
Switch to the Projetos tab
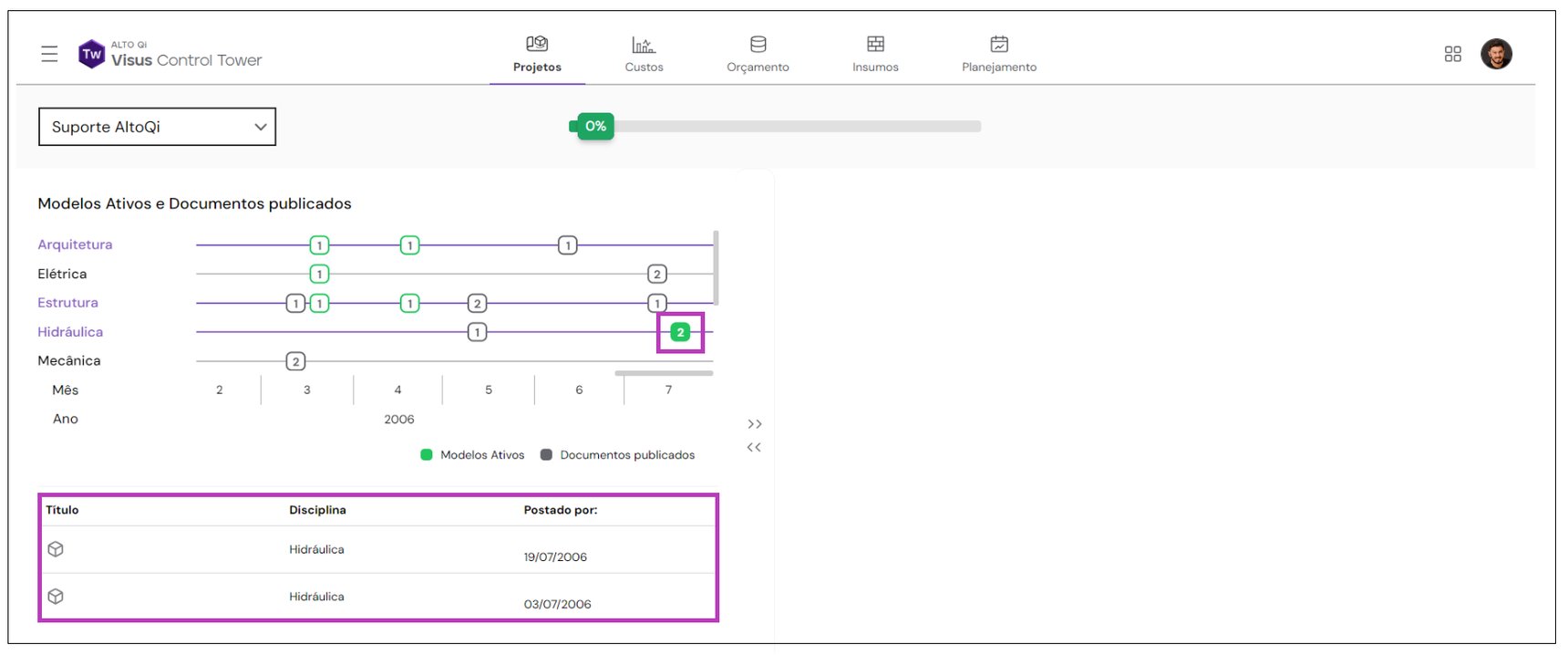537,55
